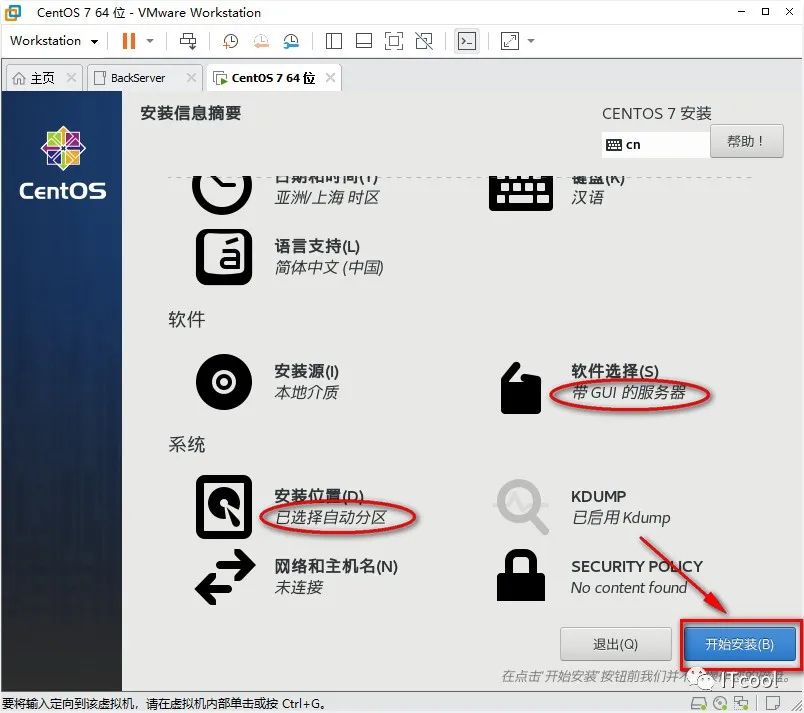This screenshot has height=713, width=804.
Task: Click 已选择自动分区 under installation destination
Action: 330,517
